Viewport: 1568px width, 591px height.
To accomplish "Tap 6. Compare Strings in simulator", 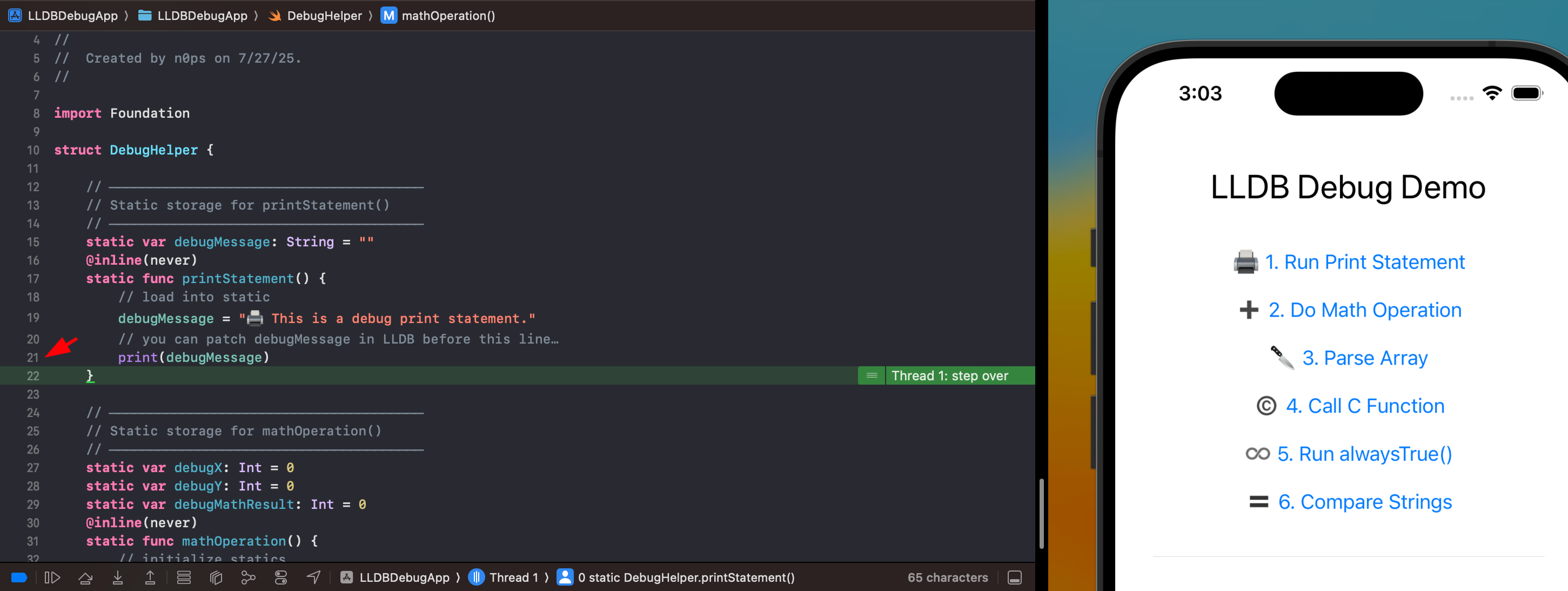I will coord(1364,502).
